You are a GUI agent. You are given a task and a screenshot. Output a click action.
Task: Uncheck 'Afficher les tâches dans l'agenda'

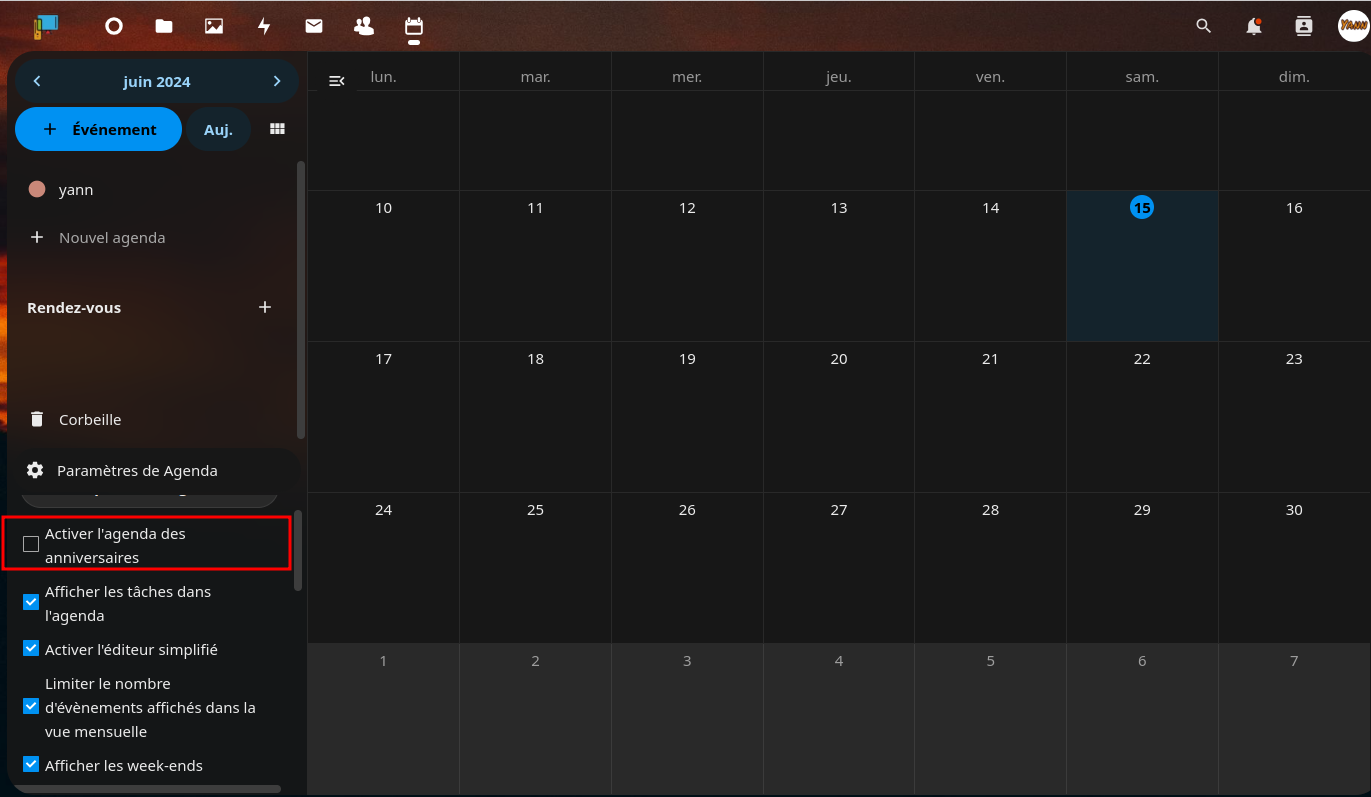coord(31,602)
